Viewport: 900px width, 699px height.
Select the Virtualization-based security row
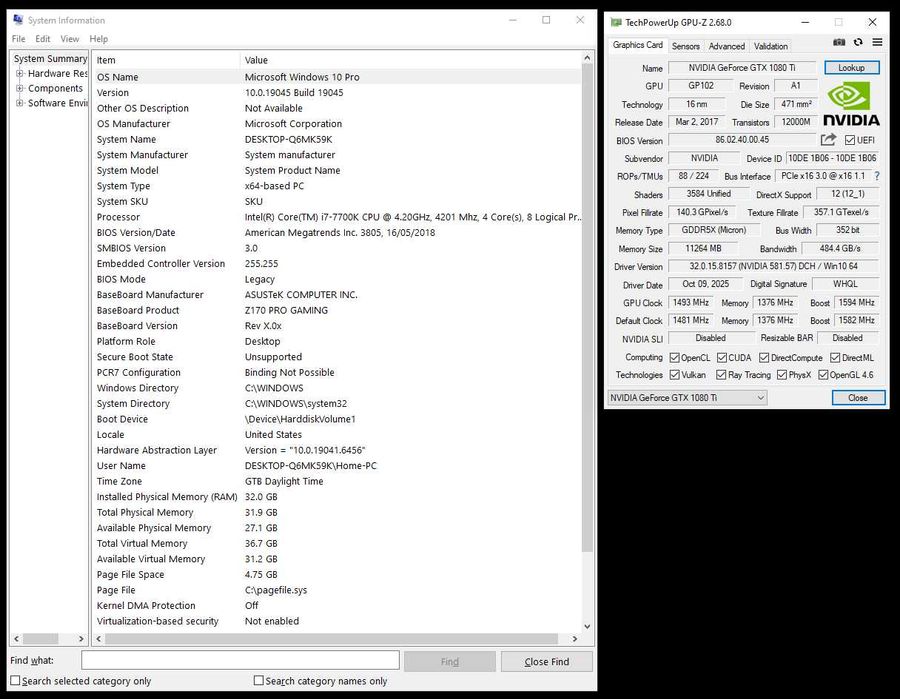pyautogui.click(x=336, y=621)
